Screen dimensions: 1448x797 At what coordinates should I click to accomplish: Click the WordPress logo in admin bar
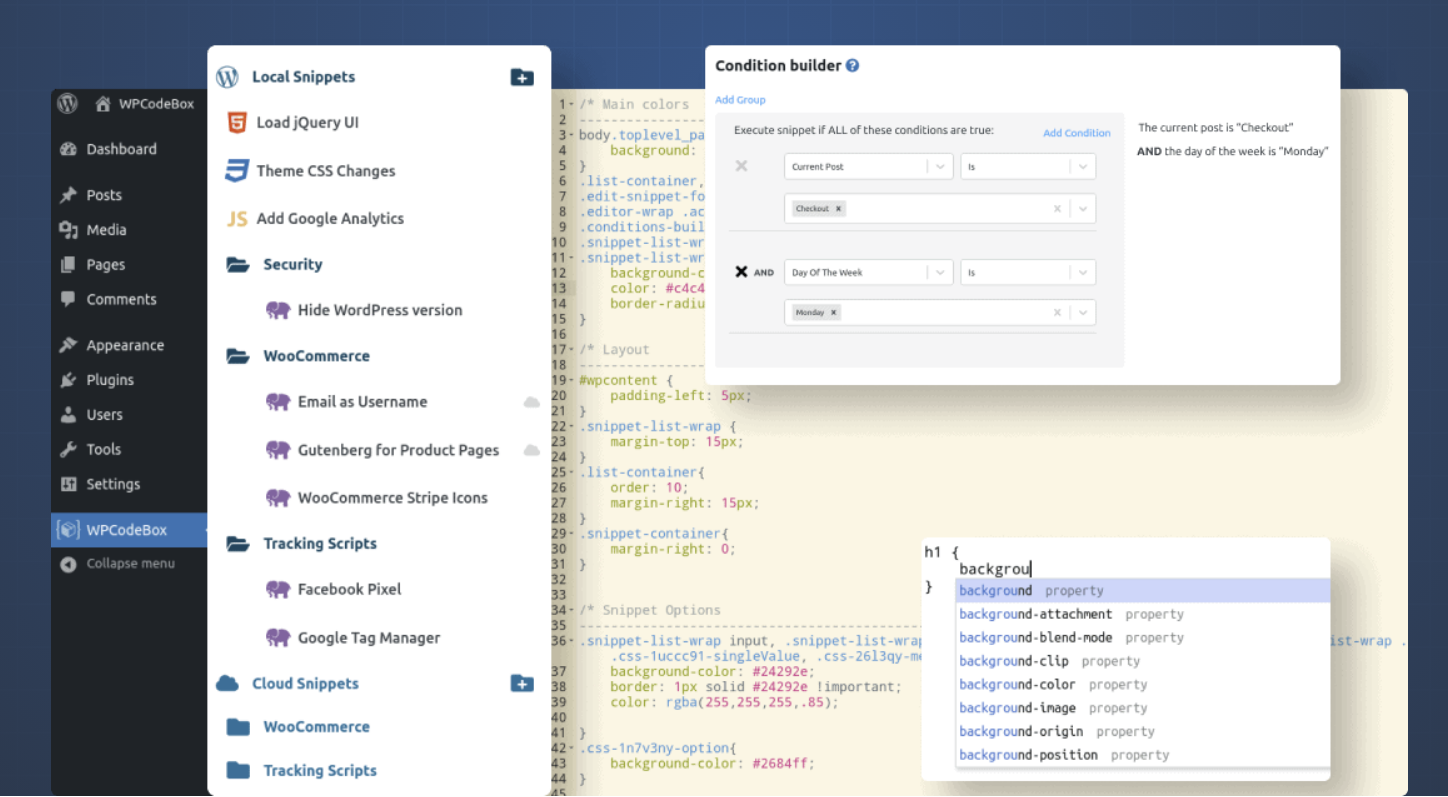[68, 103]
